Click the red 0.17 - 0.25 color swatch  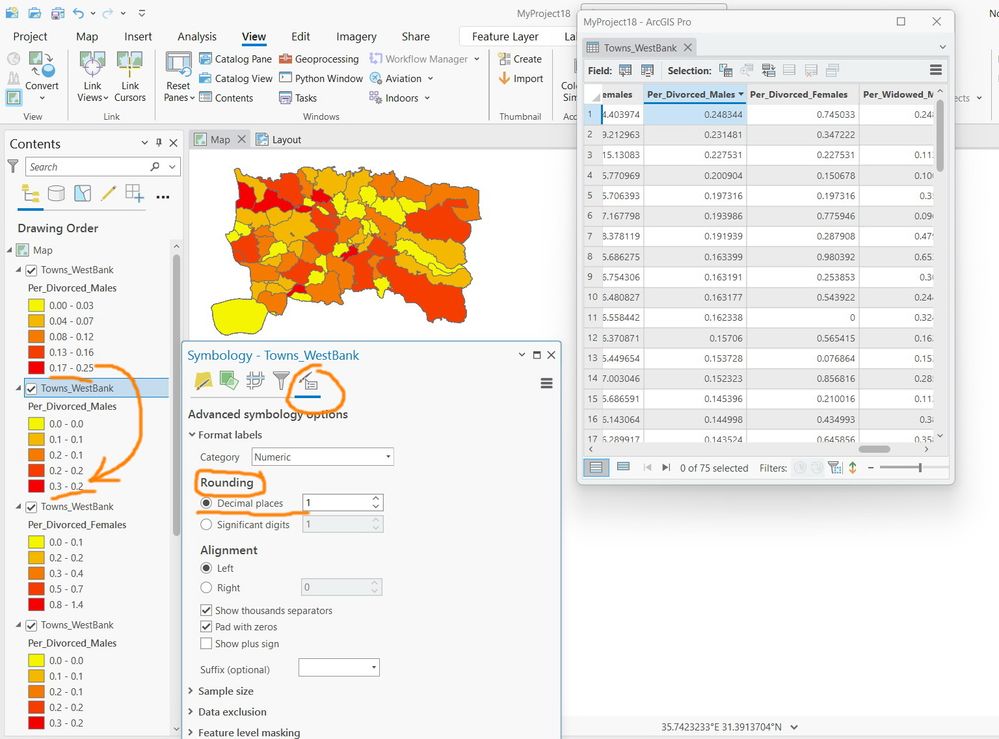click(36, 368)
